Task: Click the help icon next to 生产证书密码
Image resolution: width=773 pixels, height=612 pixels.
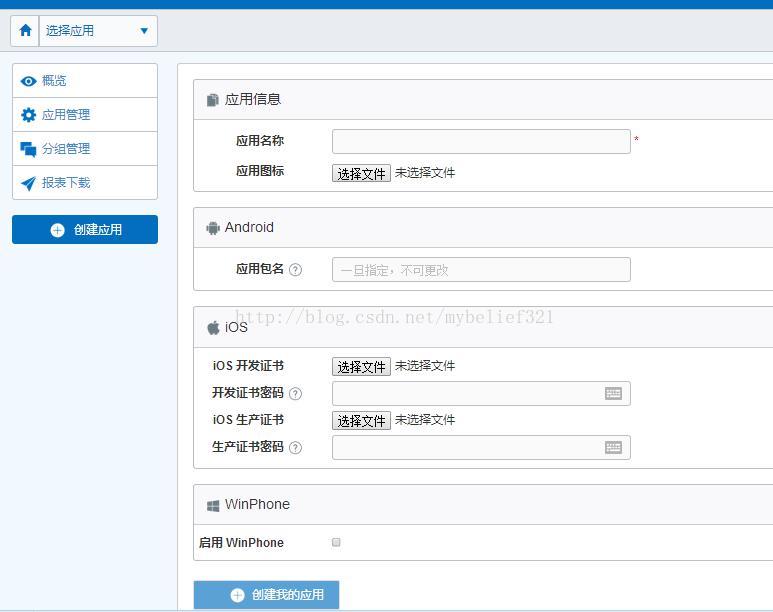Action: 295,448
